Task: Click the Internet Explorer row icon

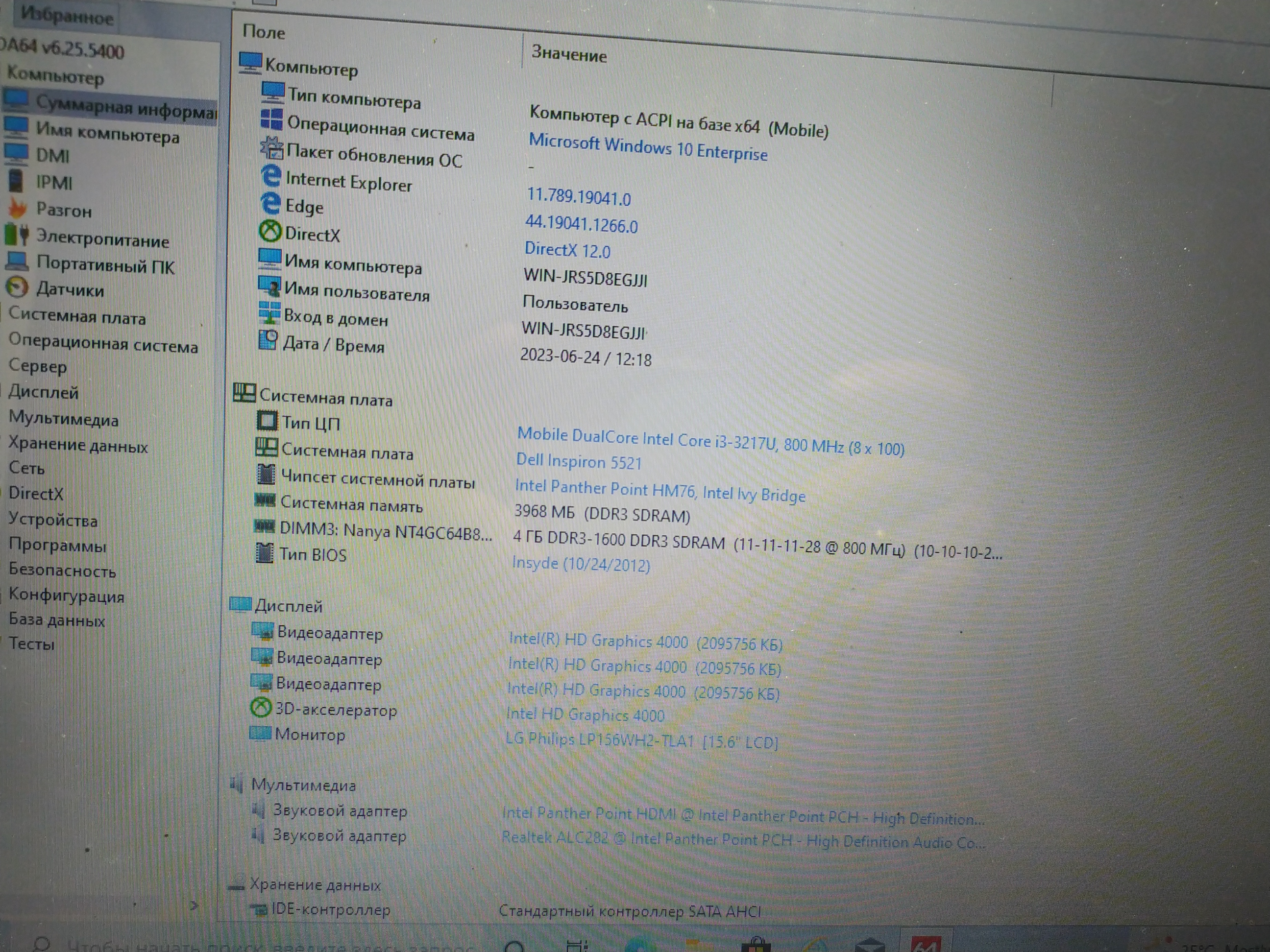Action: click(x=271, y=176)
